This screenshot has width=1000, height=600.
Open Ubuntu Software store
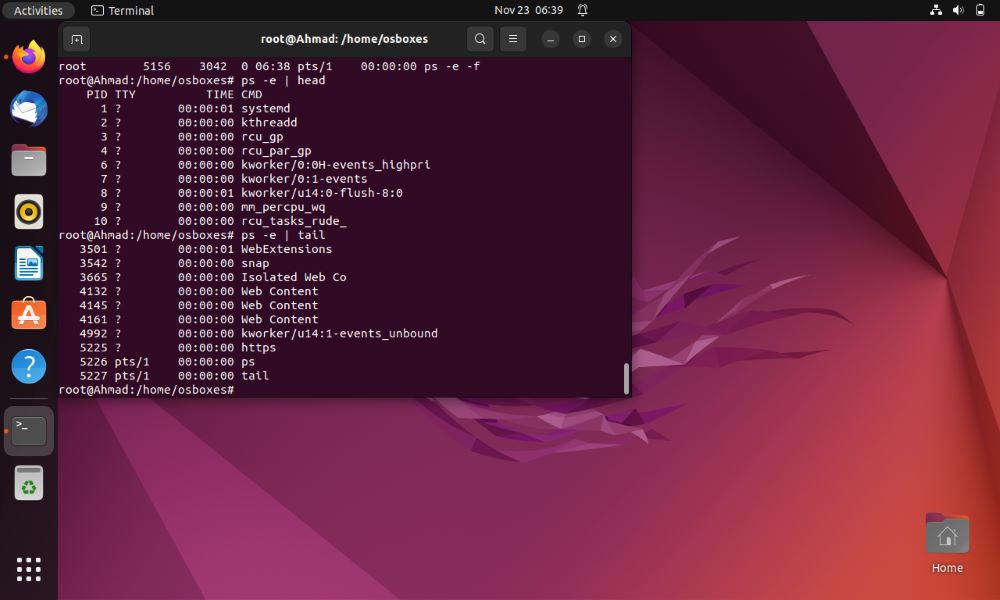click(x=29, y=314)
